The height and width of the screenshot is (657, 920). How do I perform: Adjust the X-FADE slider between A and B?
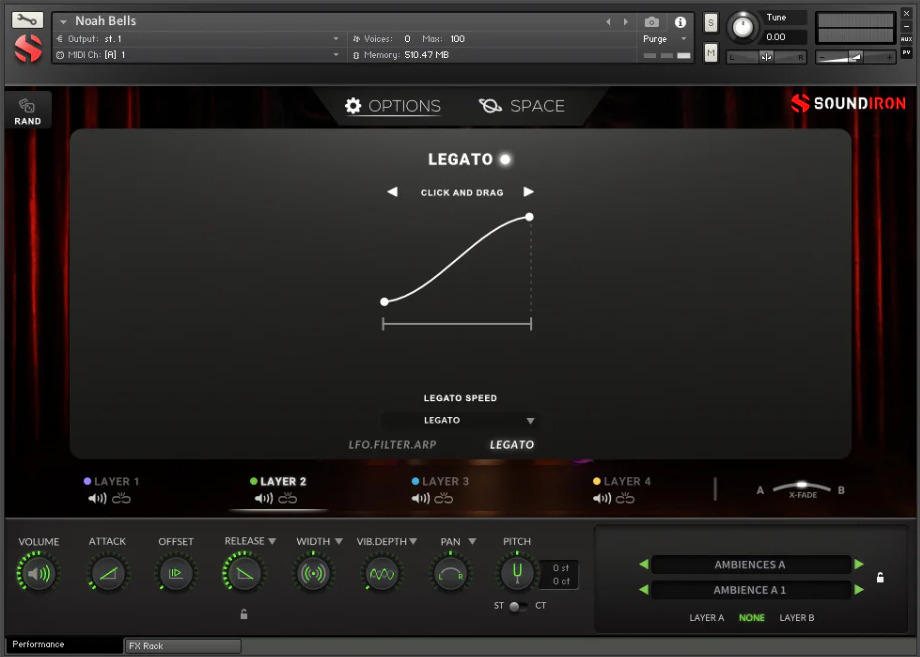tap(801, 486)
